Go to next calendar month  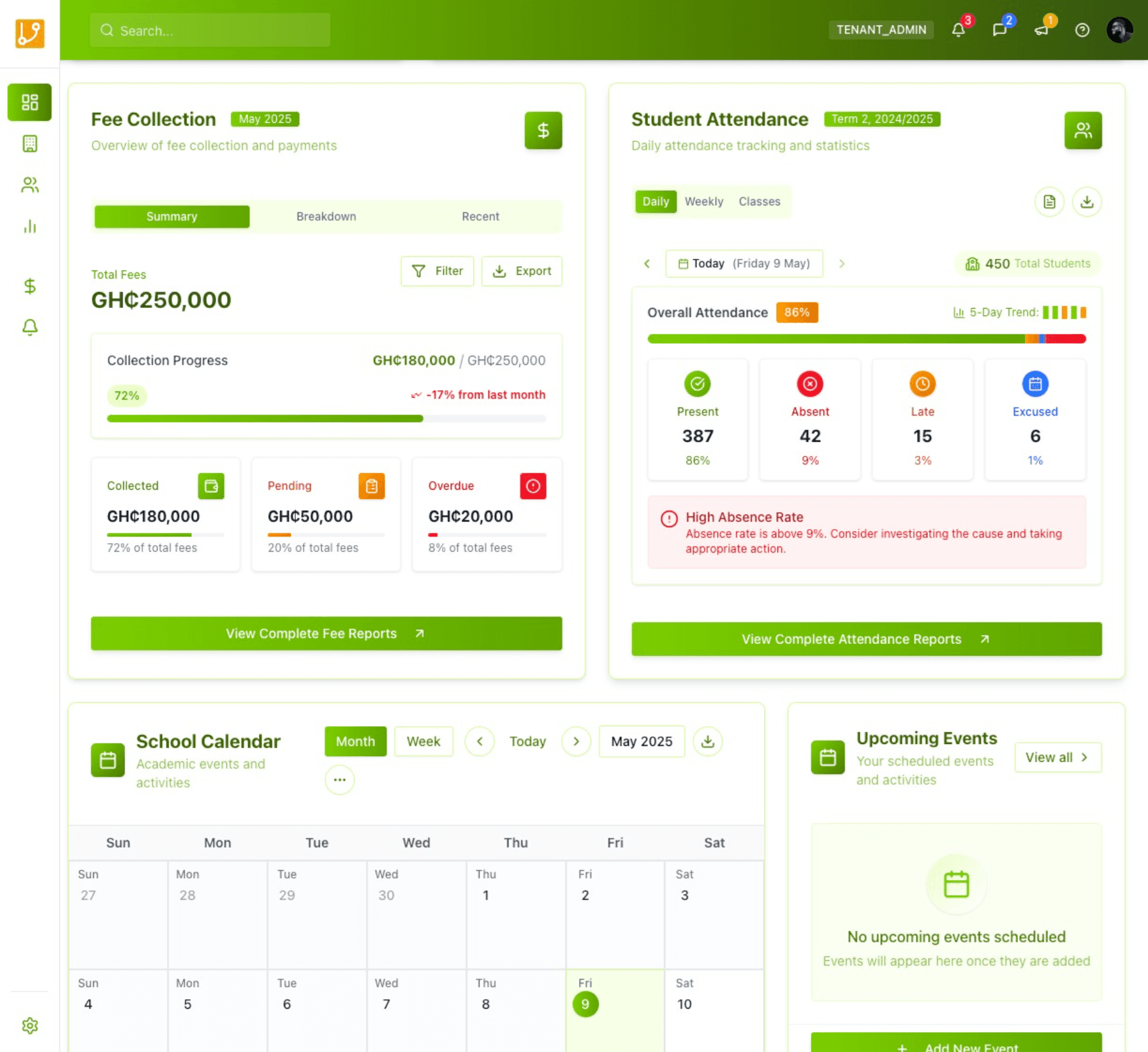(x=576, y=742)
